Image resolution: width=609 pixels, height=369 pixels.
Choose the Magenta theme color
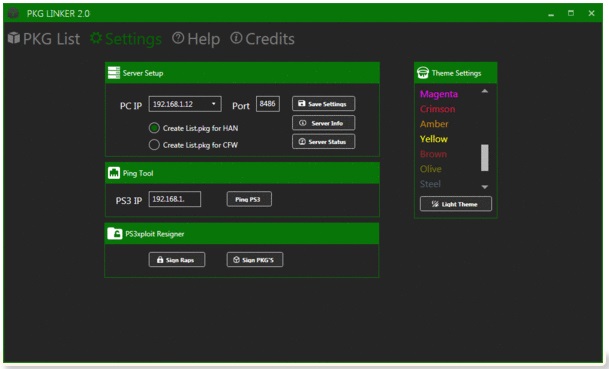[x=439, y=94]
